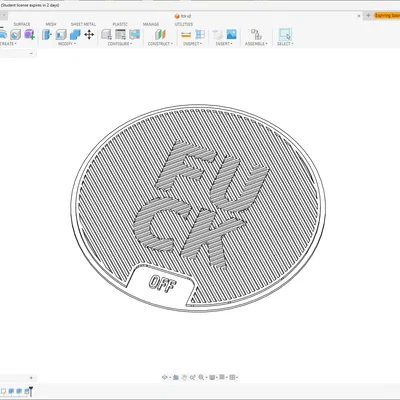
Task: Click the shaded box icon in Create group
Action: (x=15, y=34)
